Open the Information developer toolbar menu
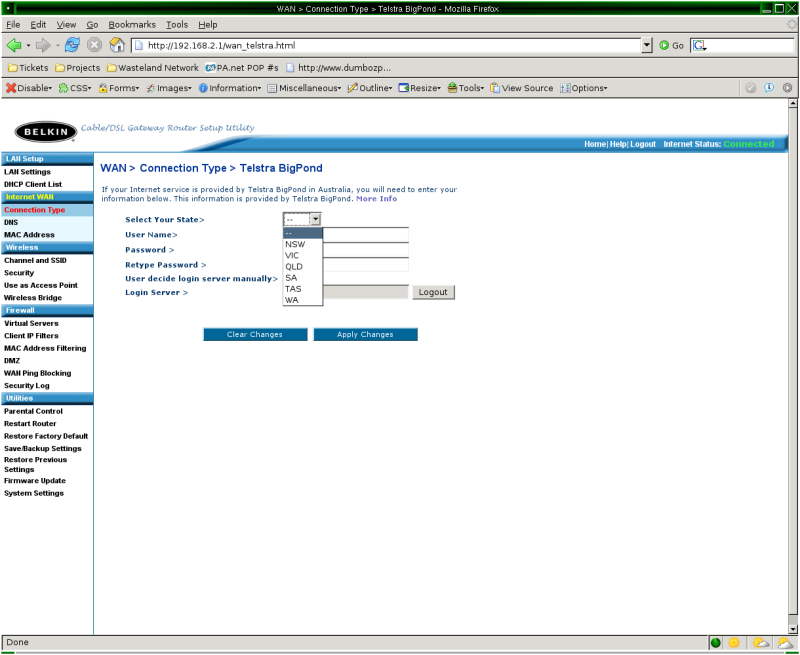The width and height of the screenshot is (800, 655). click(230, 88)
